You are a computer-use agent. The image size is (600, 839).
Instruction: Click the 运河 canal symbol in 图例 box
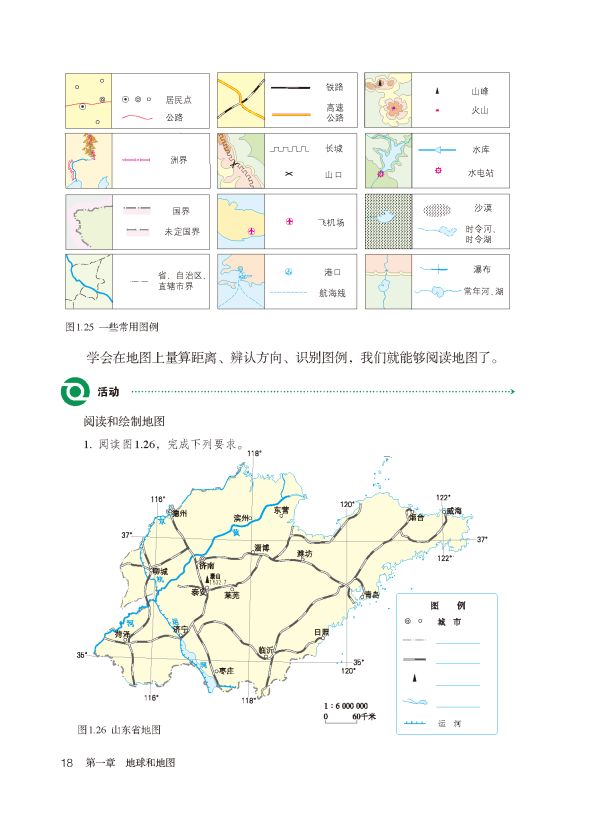(x=414, y=723)
